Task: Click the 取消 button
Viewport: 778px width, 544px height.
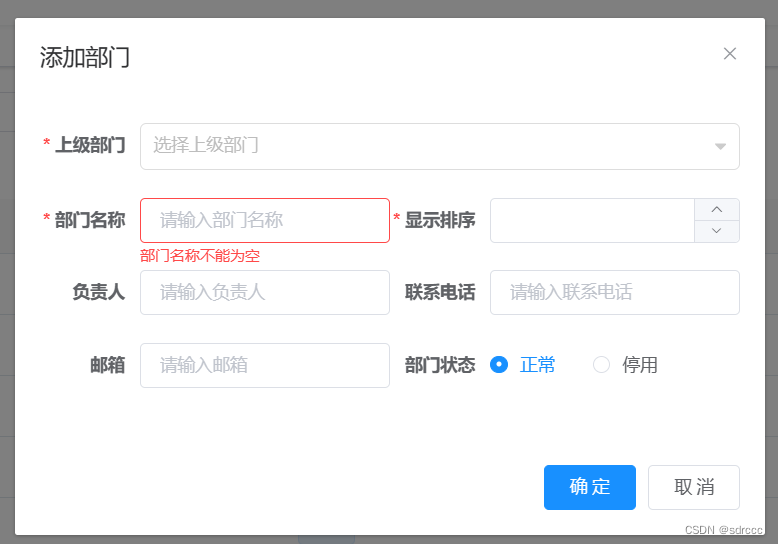Action: click(x=694, y=487)
